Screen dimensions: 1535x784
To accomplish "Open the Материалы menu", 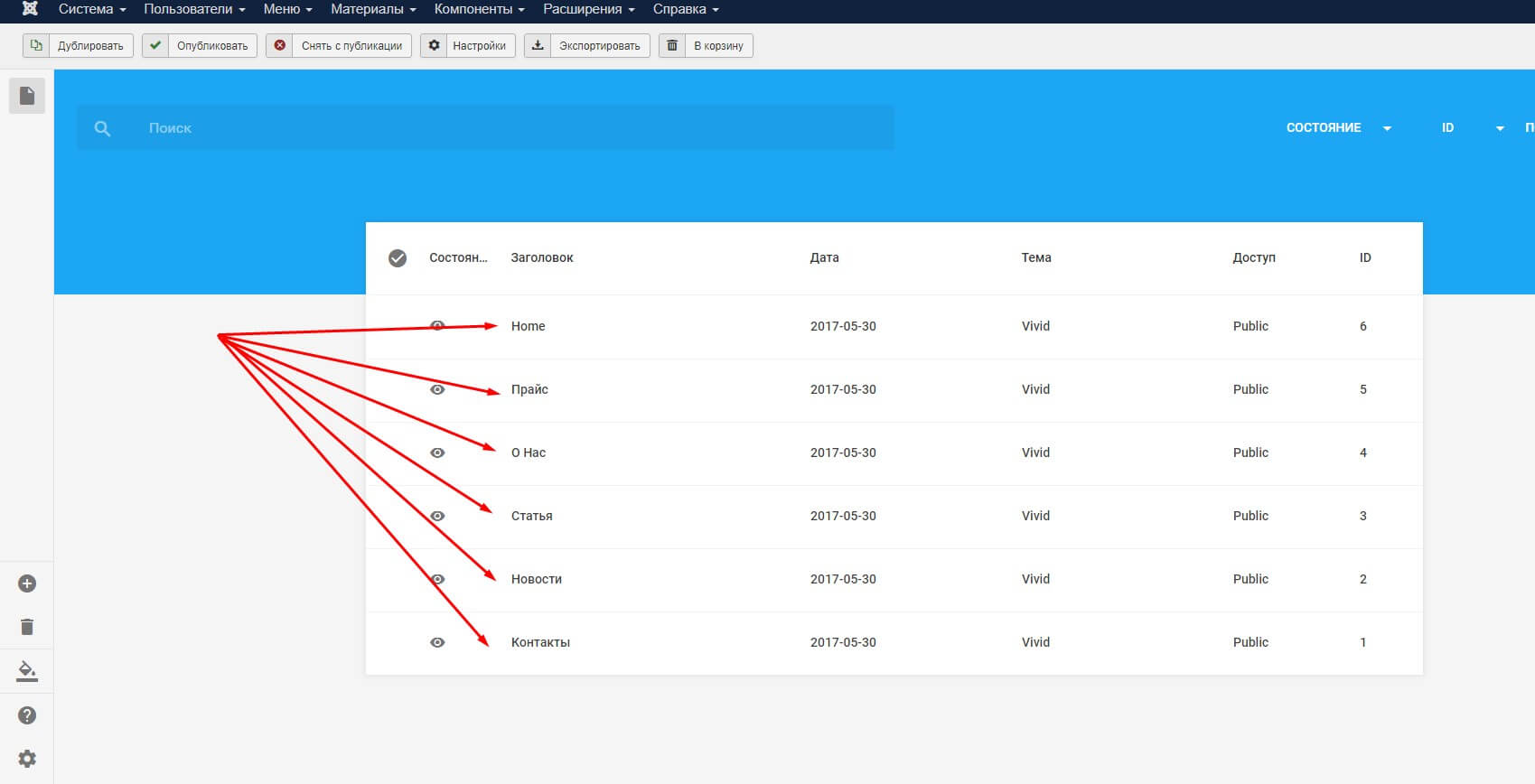I will point(373,9).
